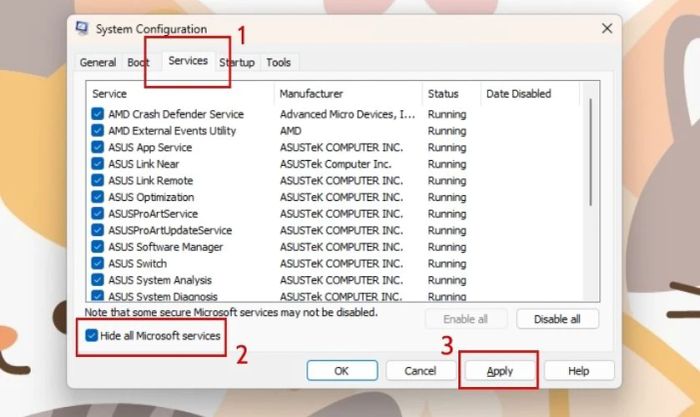Toggle ASUS System Diagnosis checkbox
This screenshot has height=417, width=700.
point(97,296)
